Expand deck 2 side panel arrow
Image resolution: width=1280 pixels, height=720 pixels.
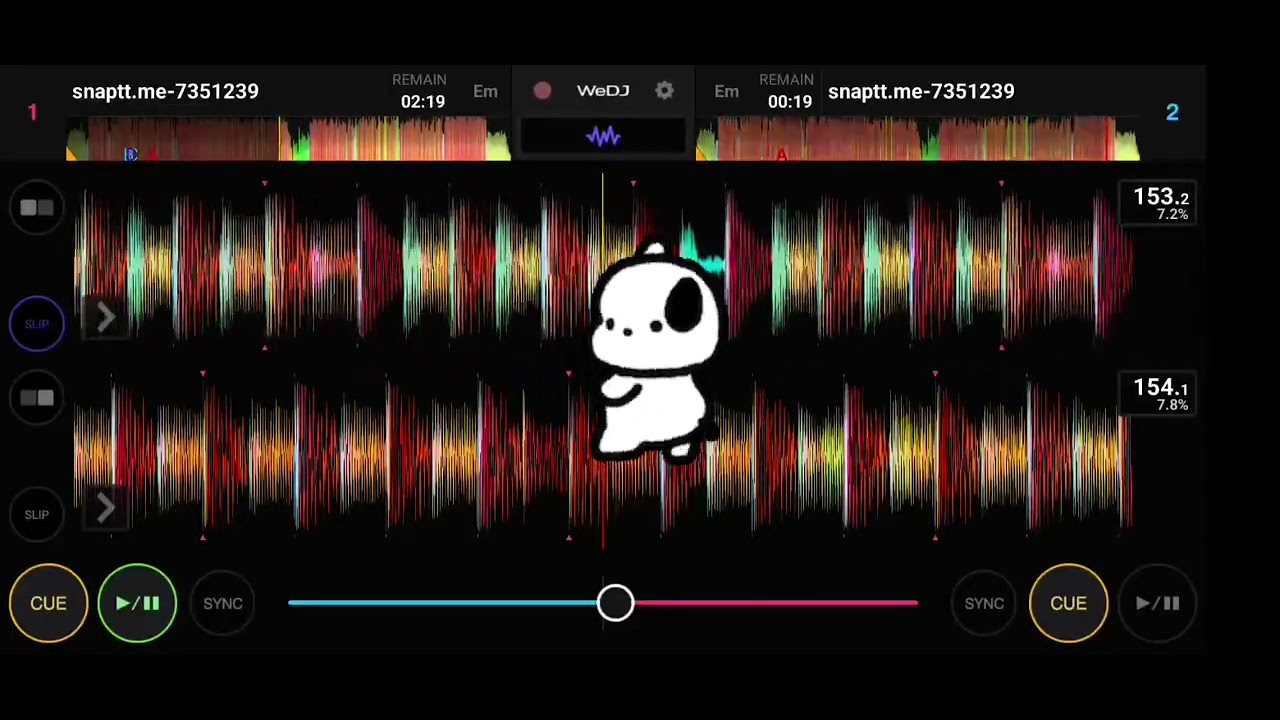click(105, 508)
